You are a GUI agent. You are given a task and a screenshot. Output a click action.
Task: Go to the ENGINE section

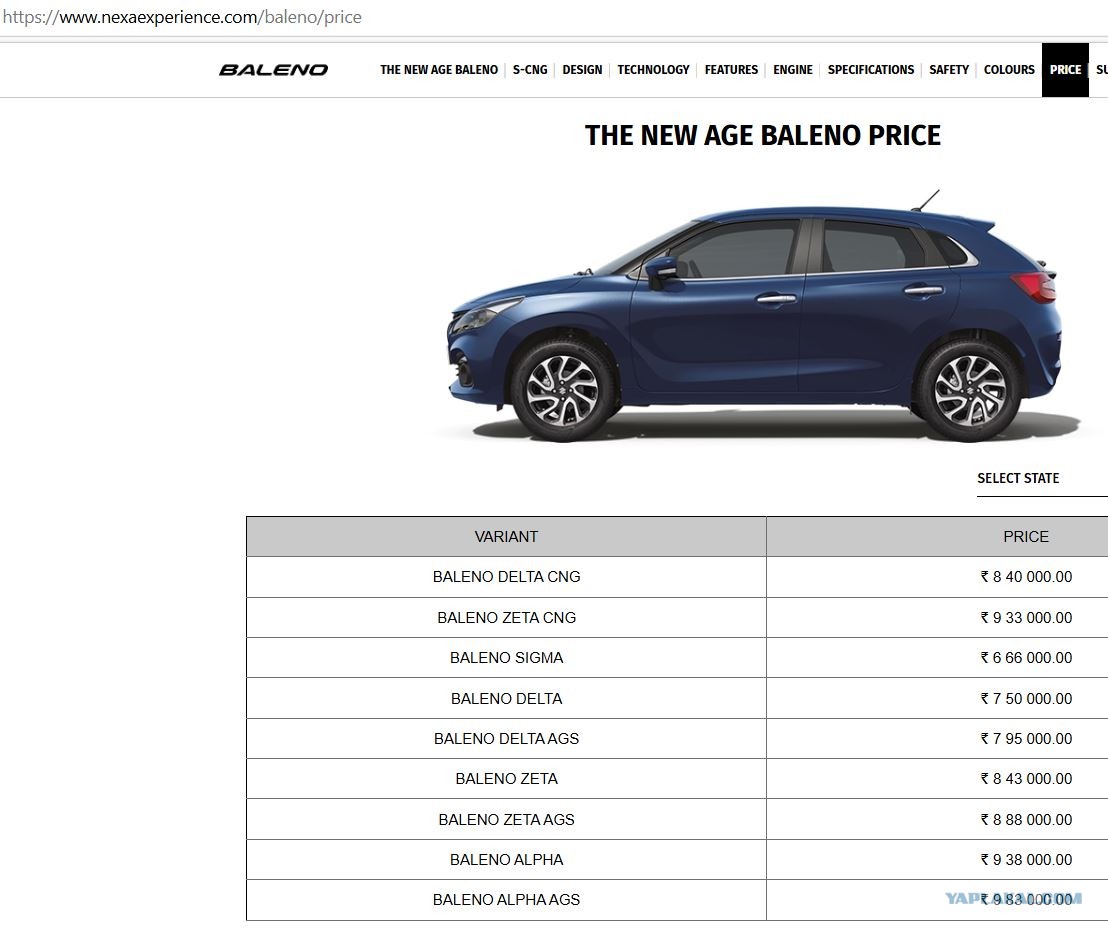[793, 70]
